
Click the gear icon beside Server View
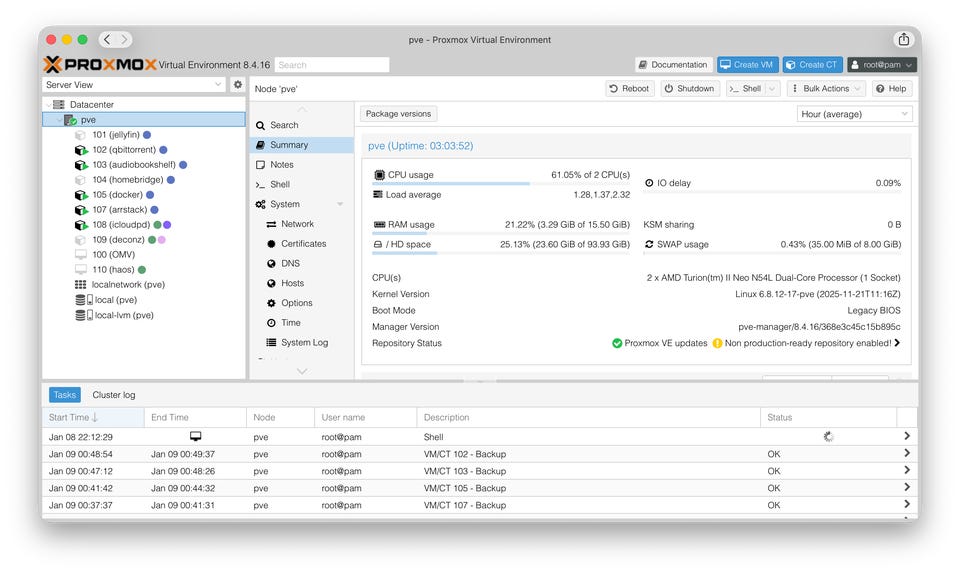click(238, 85)
